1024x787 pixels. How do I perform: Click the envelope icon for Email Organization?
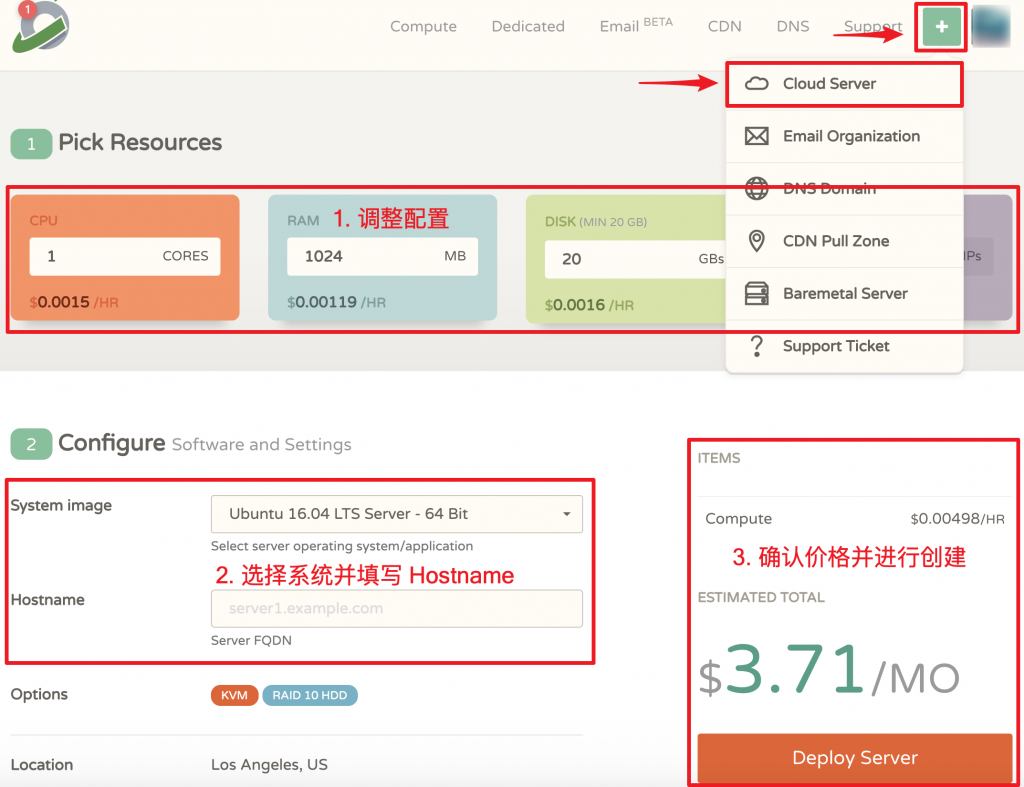pos(756,136)
